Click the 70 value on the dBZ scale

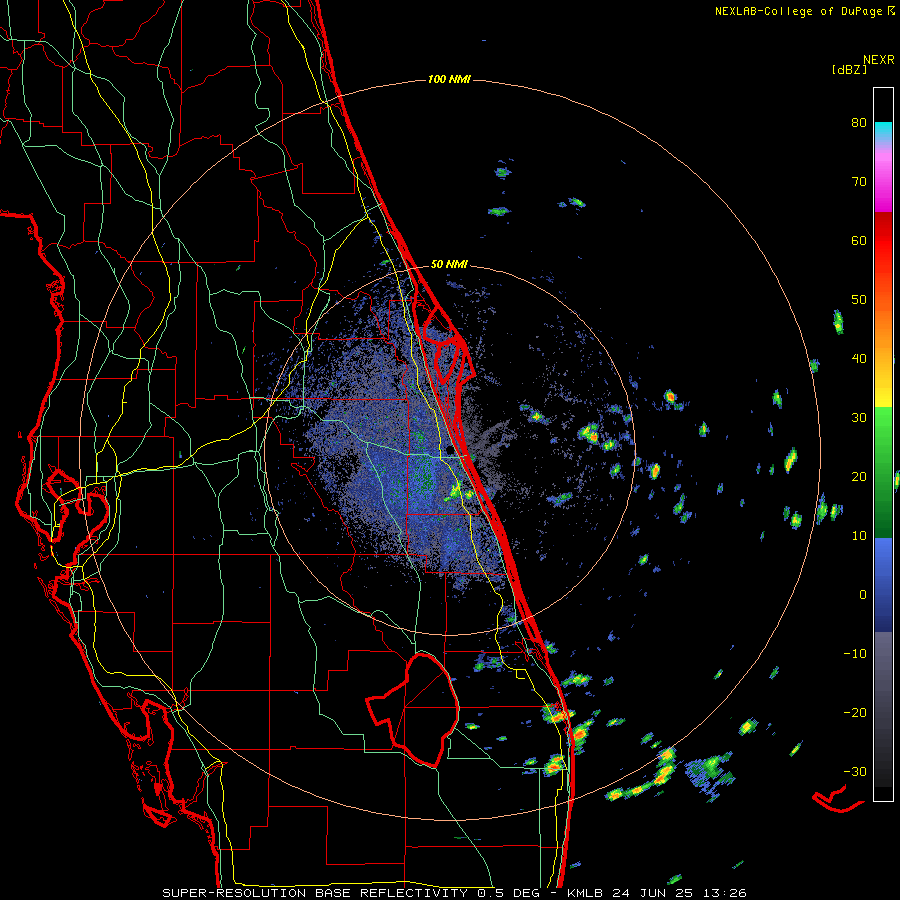click(859, 181)
